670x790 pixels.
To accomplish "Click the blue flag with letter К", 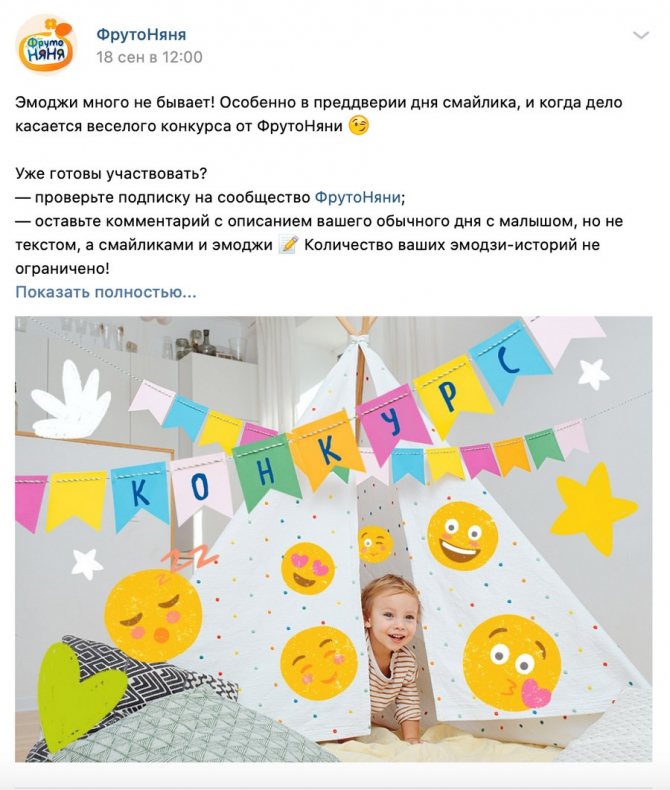I will coord(141,495).
